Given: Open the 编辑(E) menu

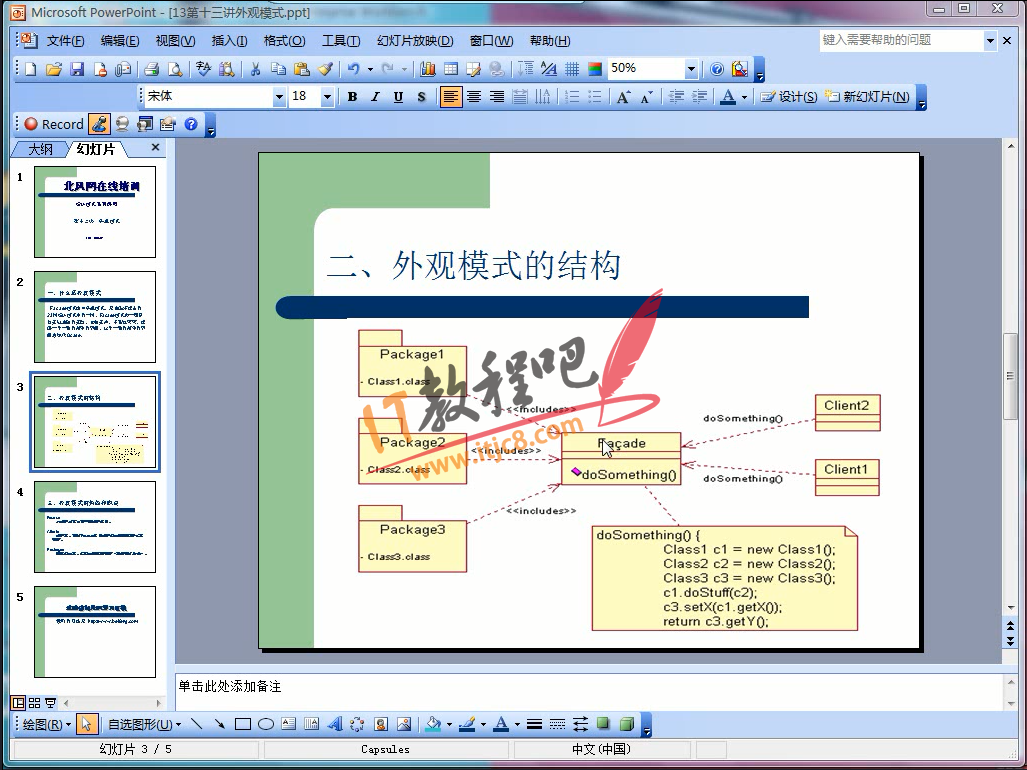Looking at the screenshot, I should coord(120,41).
